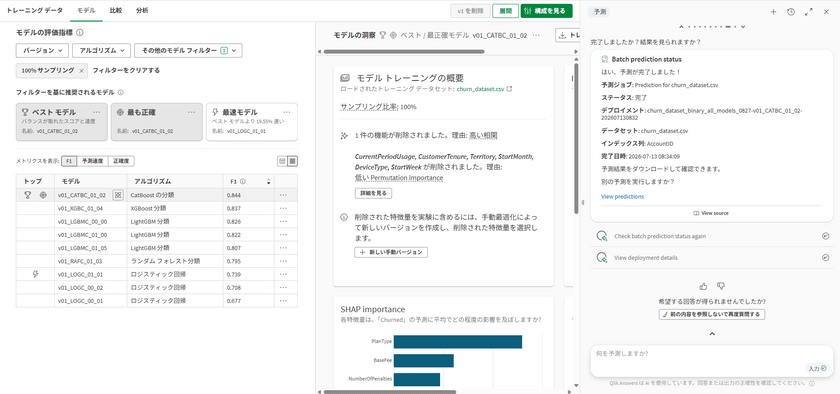Open more options on 最も正確 card

point(192,113)
